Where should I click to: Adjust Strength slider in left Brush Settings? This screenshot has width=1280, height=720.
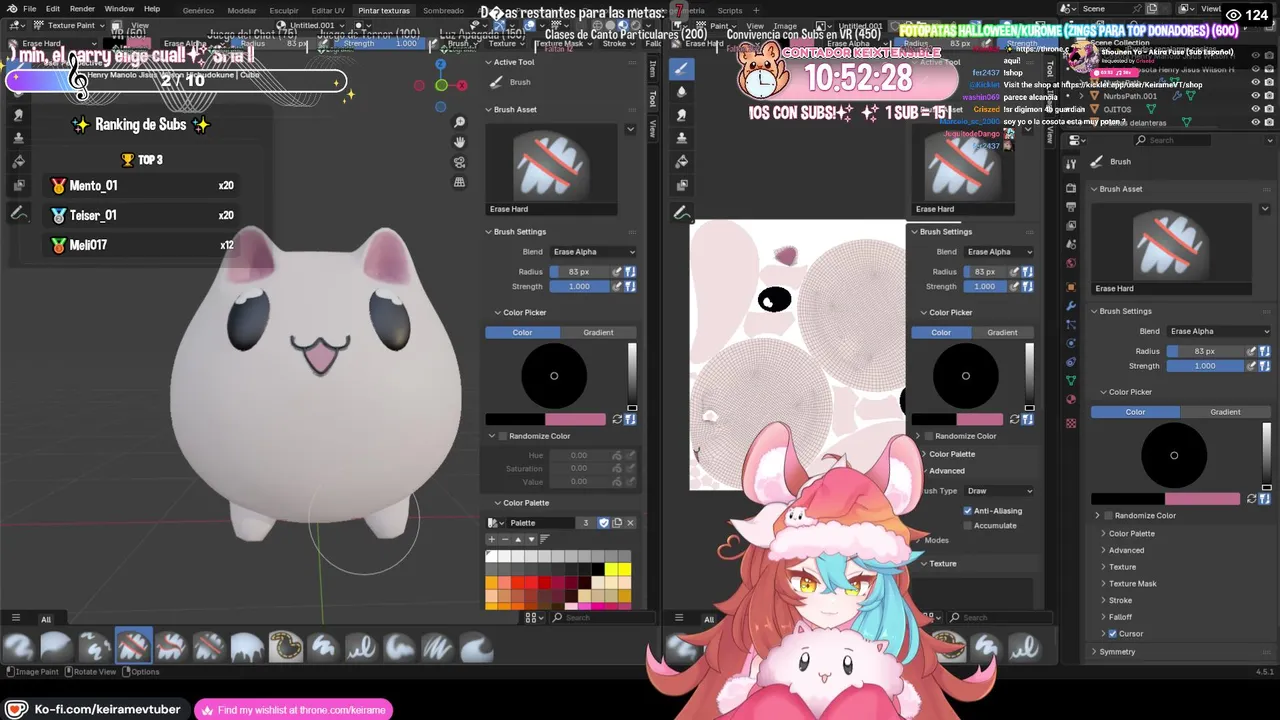pos(579,286)
